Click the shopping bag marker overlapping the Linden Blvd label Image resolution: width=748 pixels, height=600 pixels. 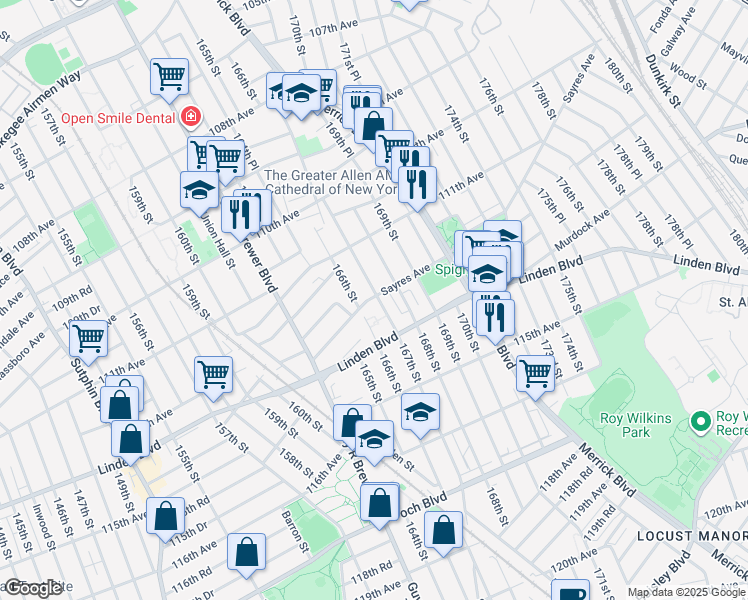point(131,439)
